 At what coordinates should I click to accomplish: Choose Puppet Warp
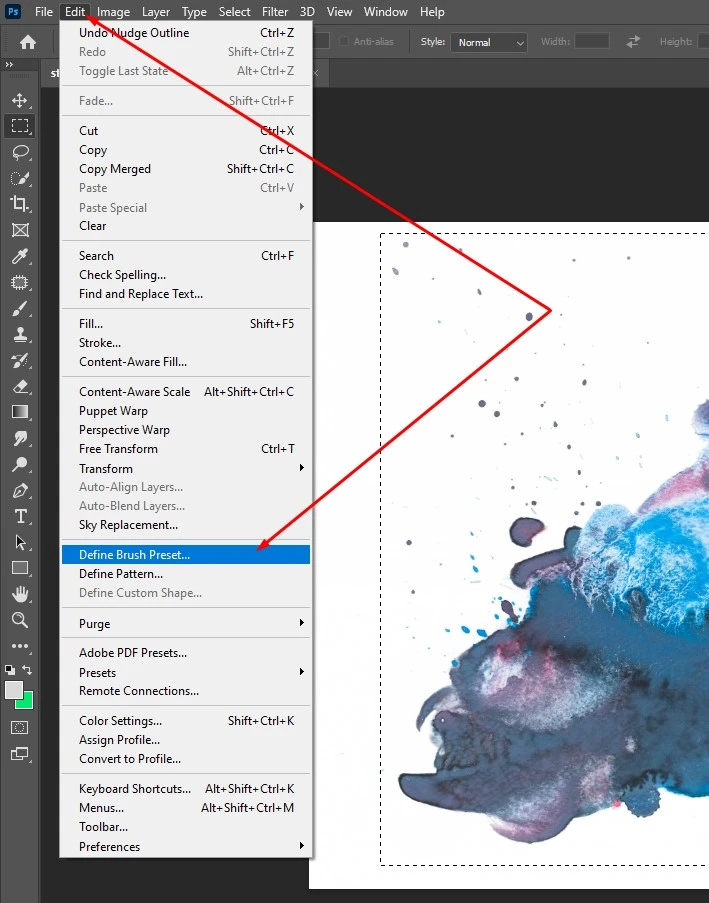coord(186,411)
